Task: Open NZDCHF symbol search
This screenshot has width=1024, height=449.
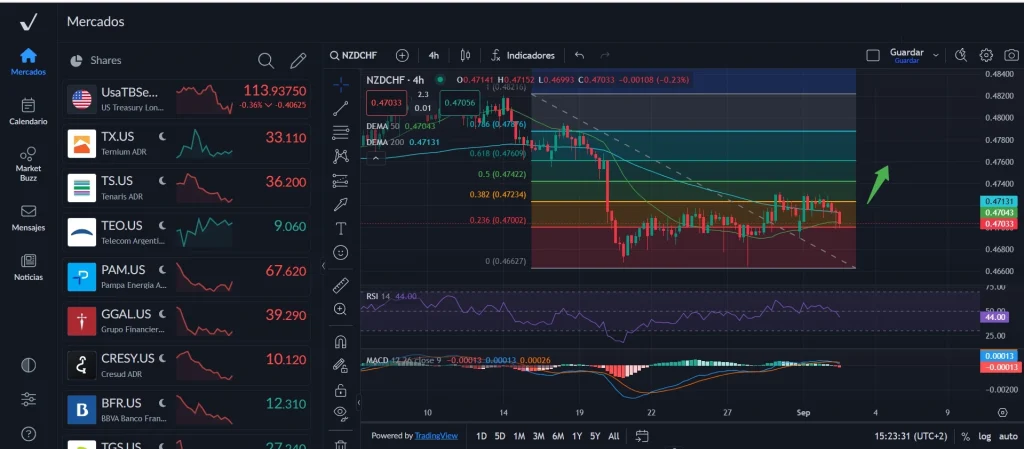Action: (x=353, y=55)
